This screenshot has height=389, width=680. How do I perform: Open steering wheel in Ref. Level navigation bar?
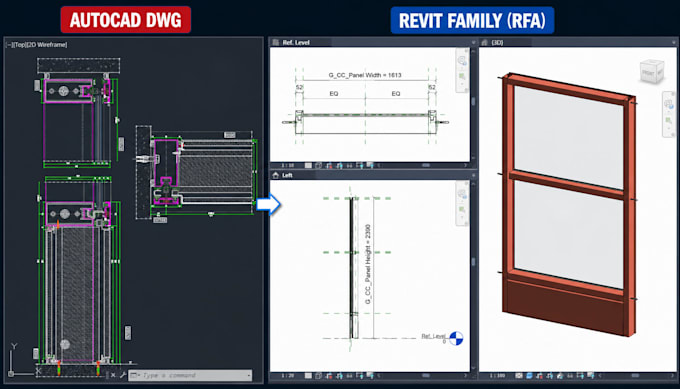(462, 60)
